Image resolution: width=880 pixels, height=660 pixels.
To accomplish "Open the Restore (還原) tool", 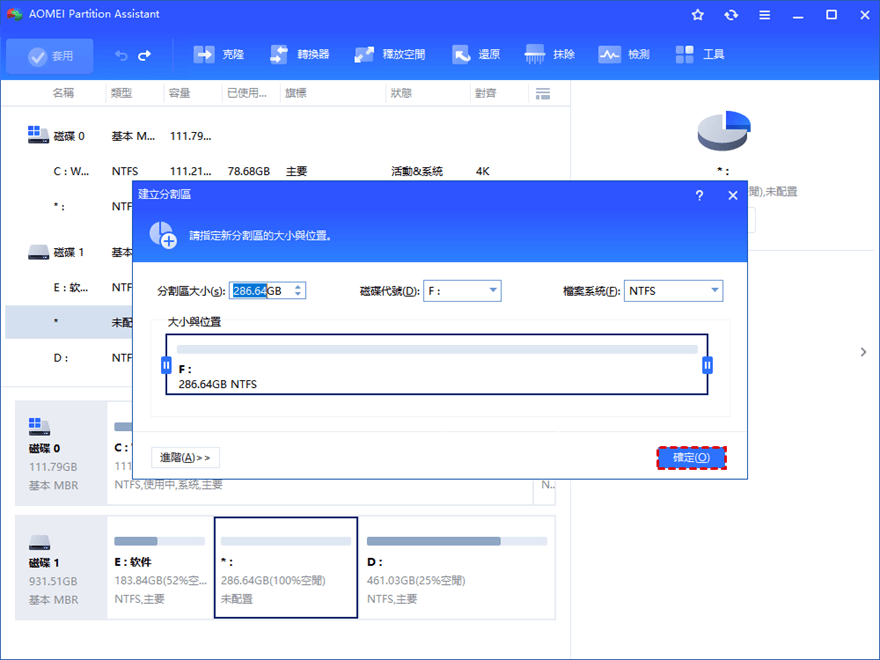I will (x=475, y=54).
